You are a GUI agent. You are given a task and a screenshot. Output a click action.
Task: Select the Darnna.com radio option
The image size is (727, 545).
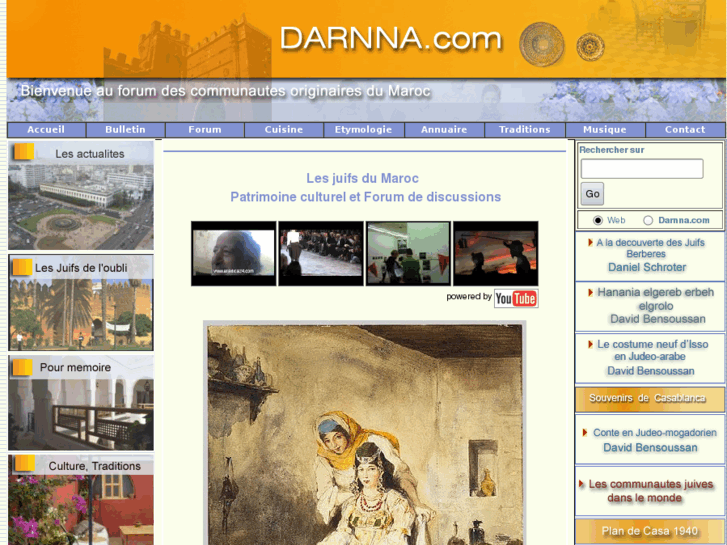pos(648,220)
